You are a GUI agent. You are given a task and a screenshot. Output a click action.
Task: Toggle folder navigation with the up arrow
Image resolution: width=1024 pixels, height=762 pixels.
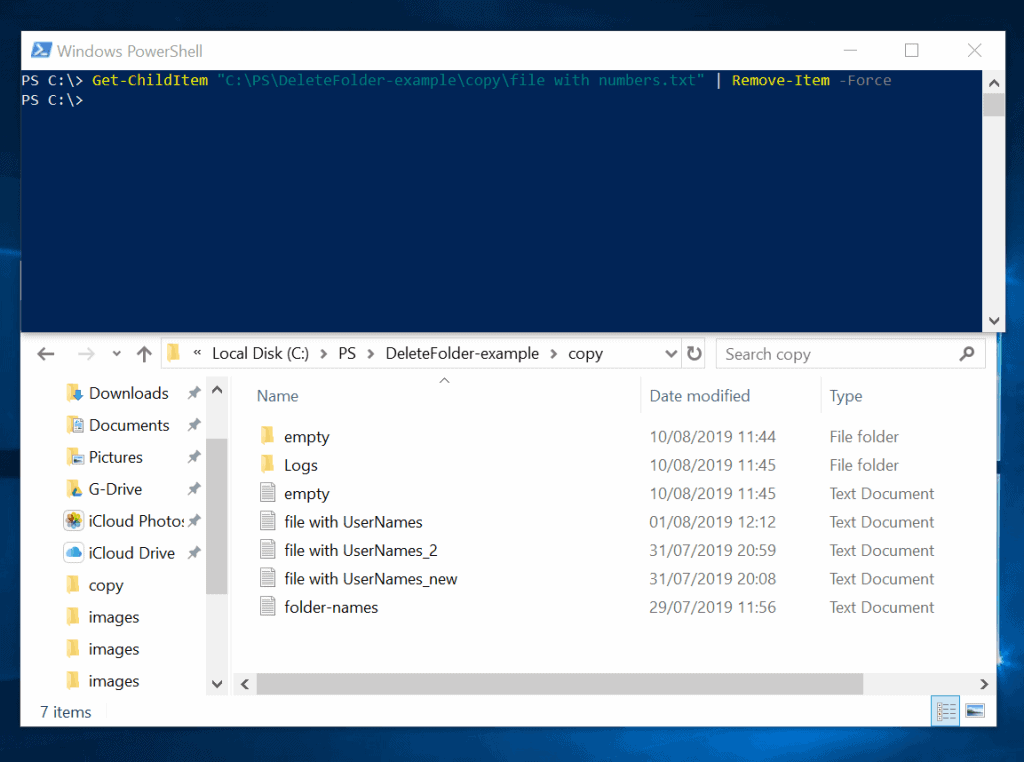point(144,353)
